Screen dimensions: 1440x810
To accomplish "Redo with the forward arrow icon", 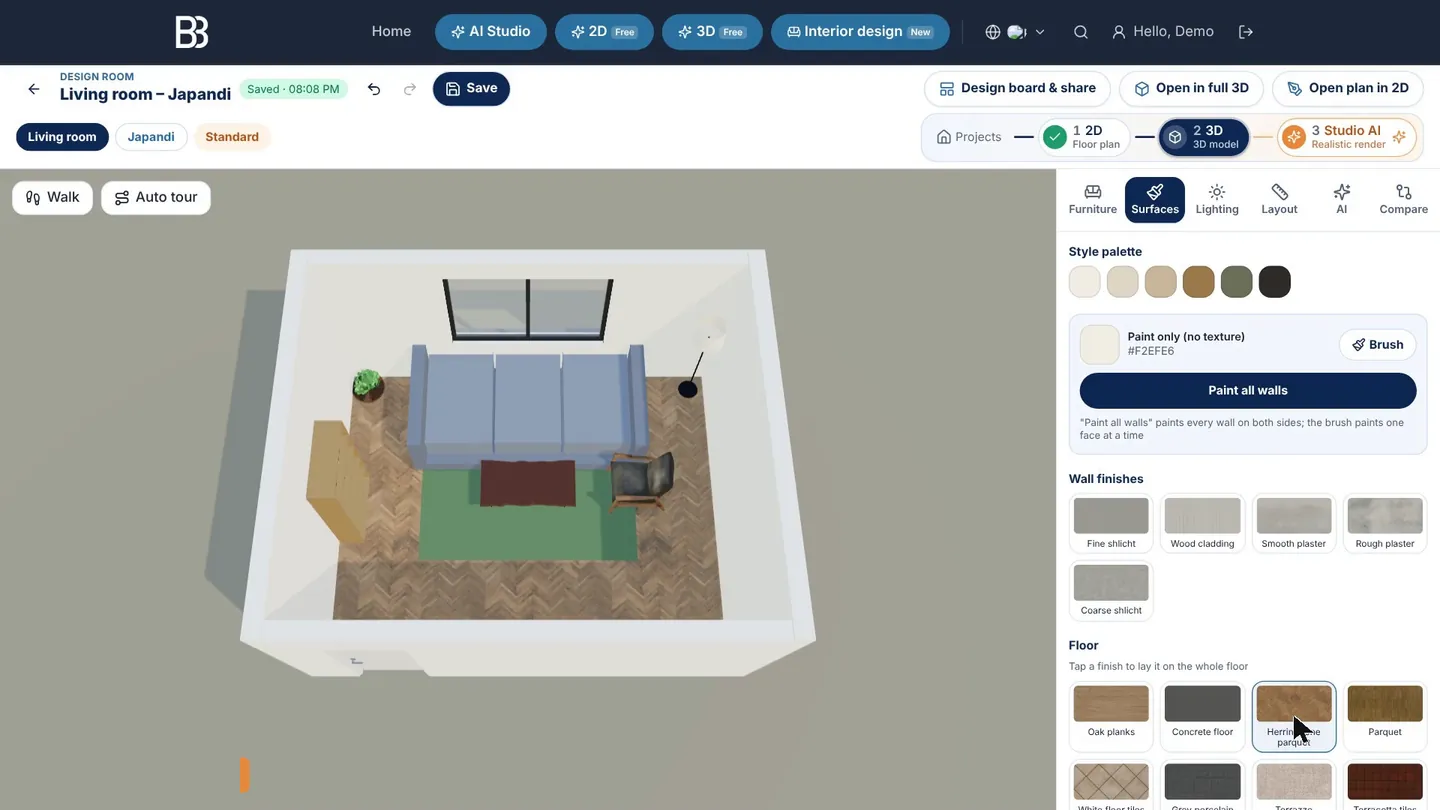I will [x=410, y=89].
